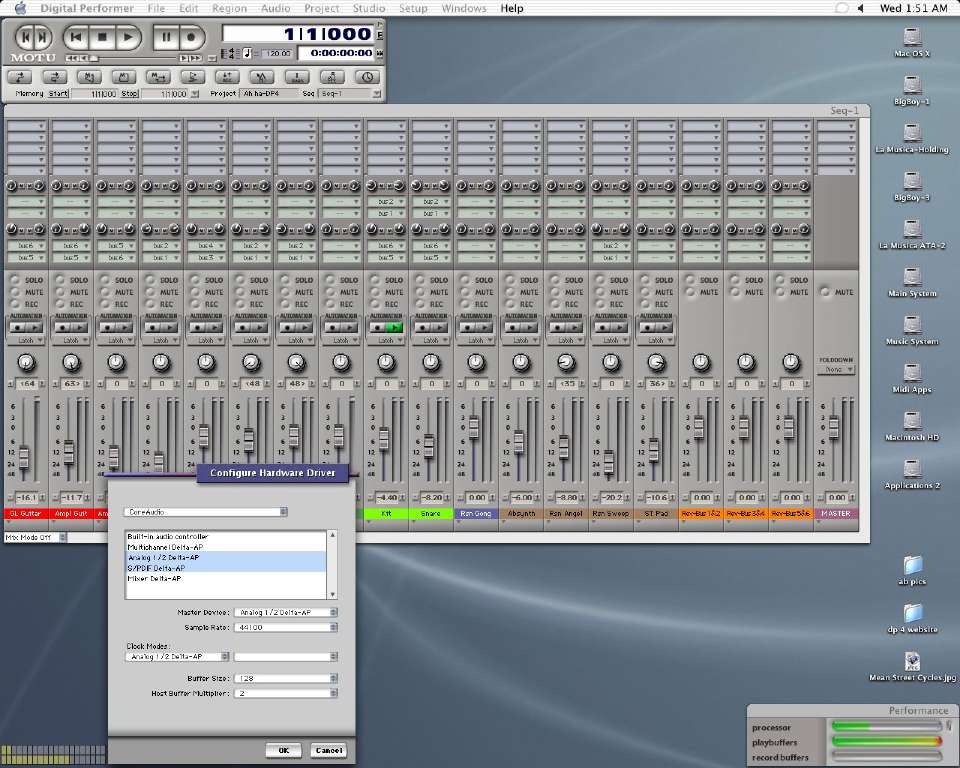Open the Help menu

[512, 8]
